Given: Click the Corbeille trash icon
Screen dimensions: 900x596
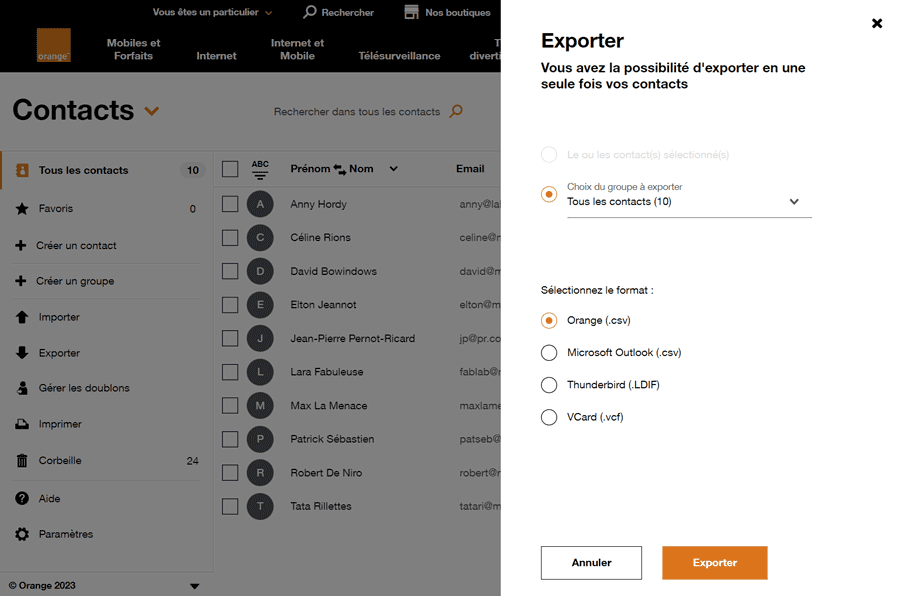Looking at the screenshot, I should click(x=22, y=460).
